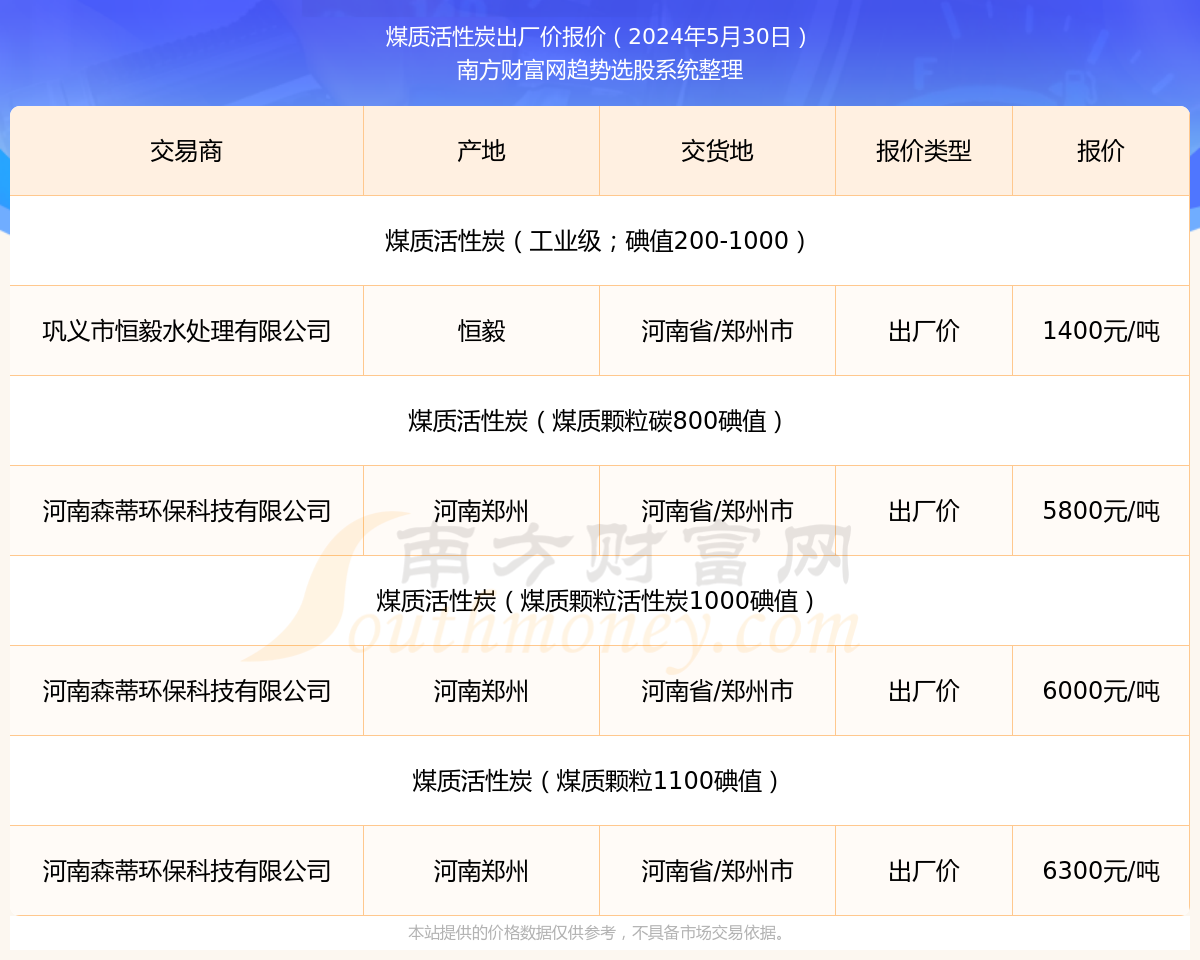Click 河南森蒂环保科技有限公司 in the 6000元/吨 row

pos(187,691)
